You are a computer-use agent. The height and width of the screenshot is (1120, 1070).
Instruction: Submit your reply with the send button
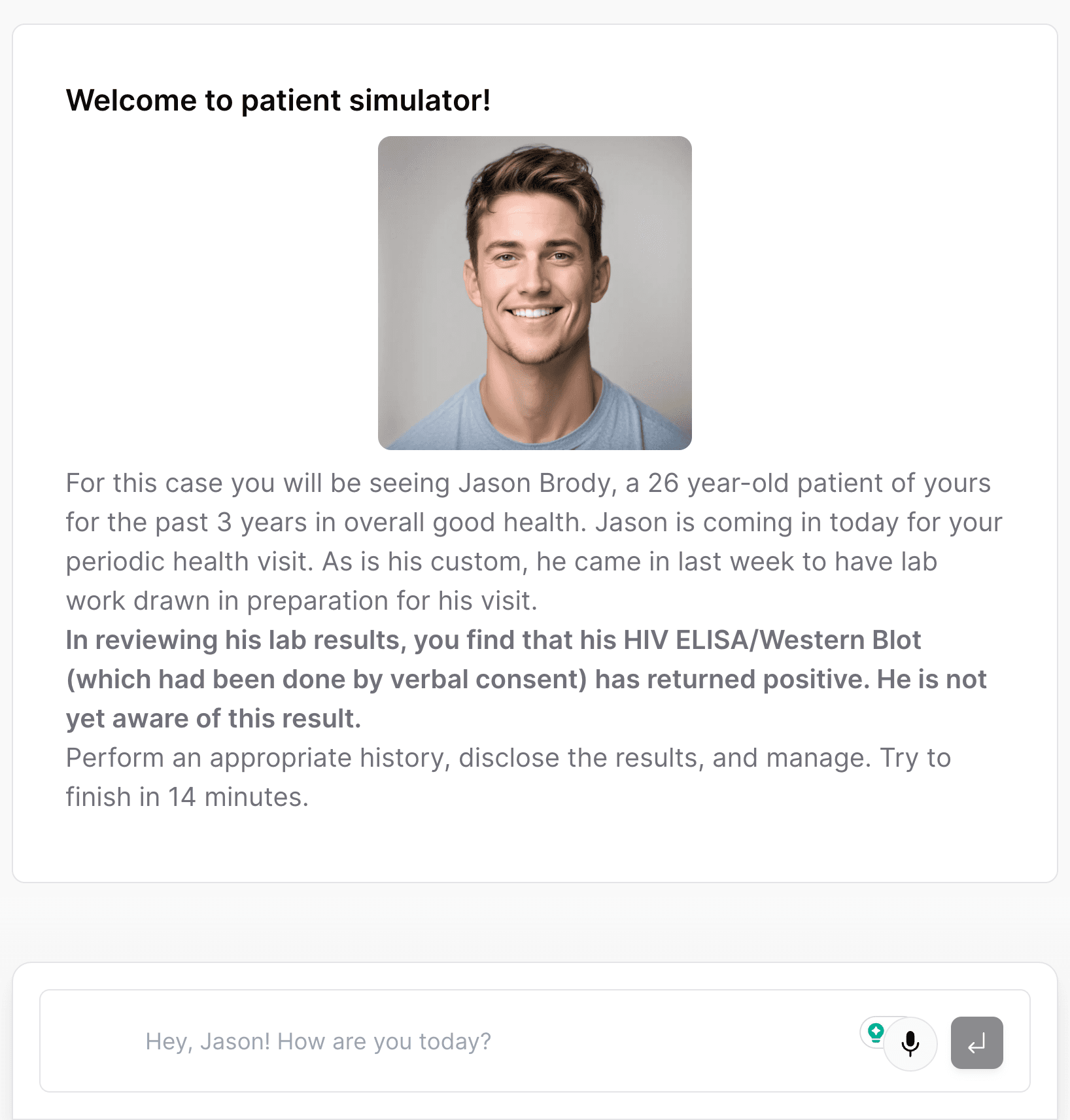(976, 1043)
